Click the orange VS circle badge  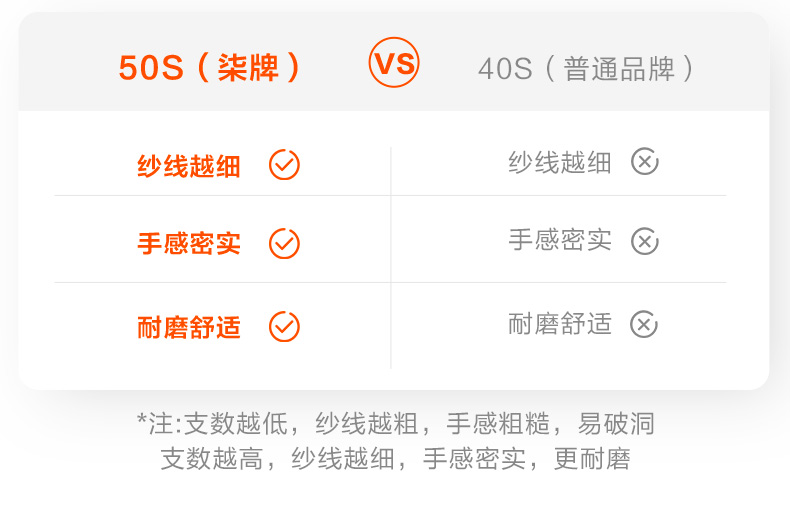[394, 63]
